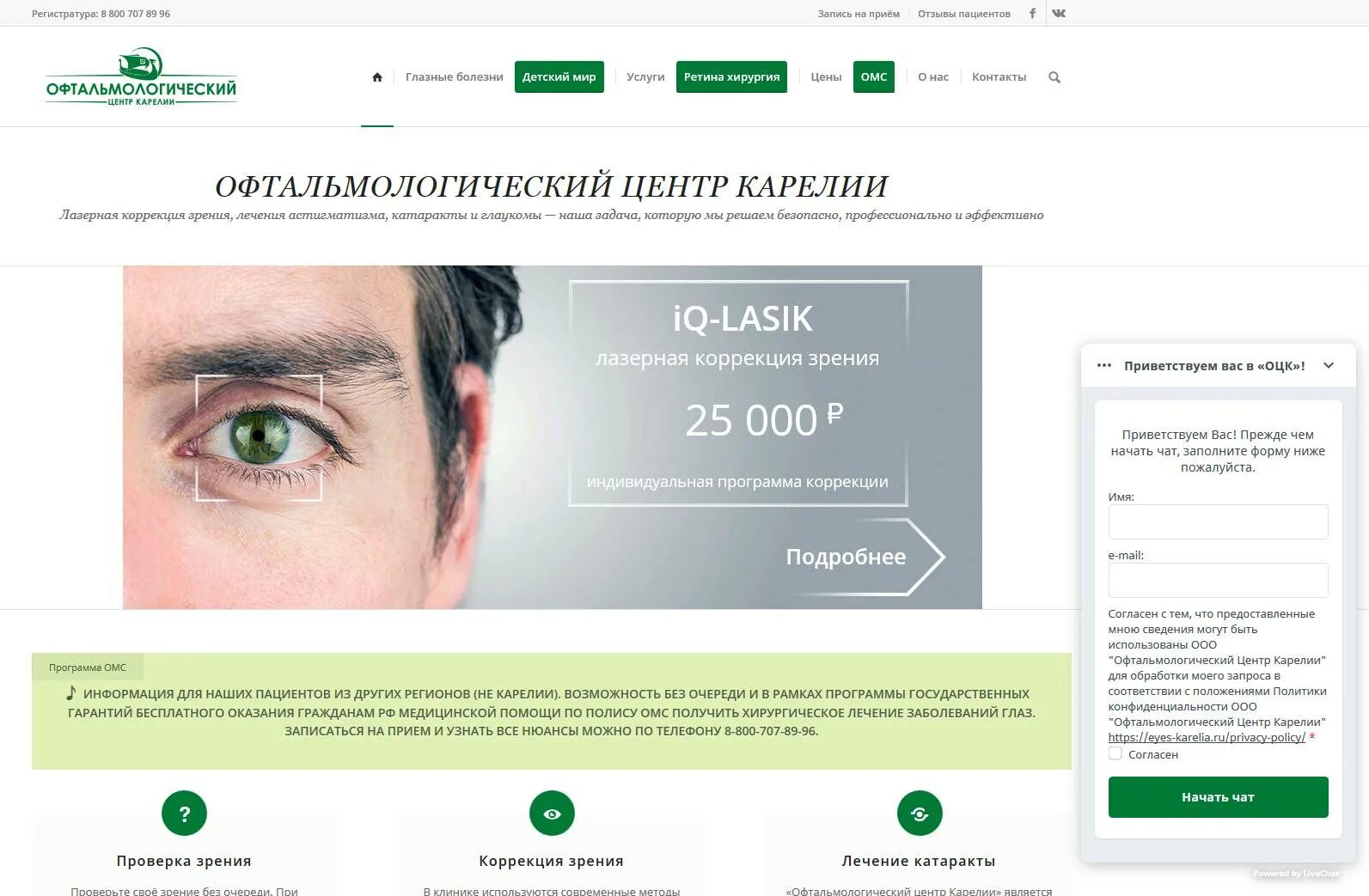The width and height of the screenshot is (1369, 896).
Task: Open the Facebook icon link
Action: click(x=1032, y=13)
